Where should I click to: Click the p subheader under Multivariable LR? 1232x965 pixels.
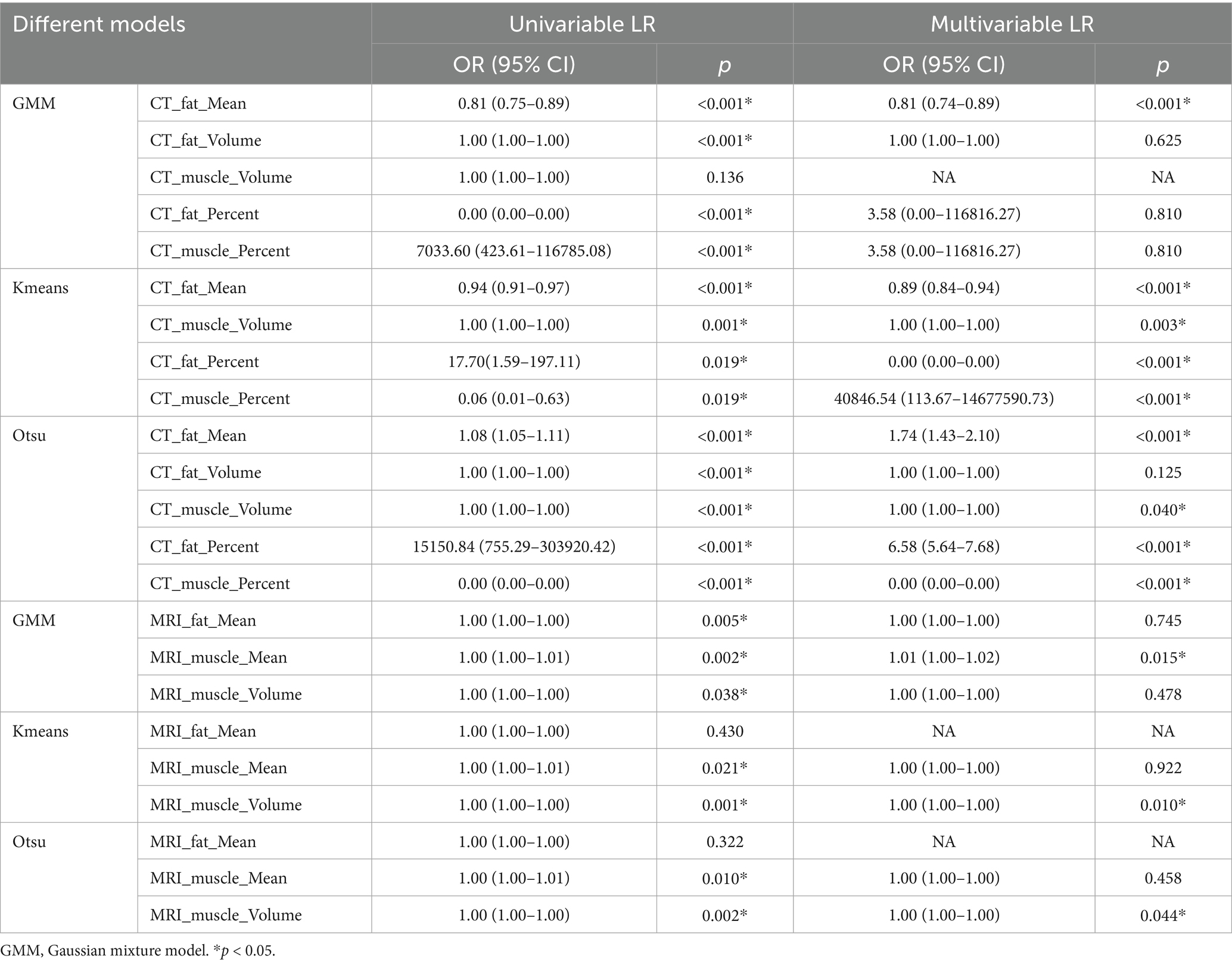[x=1162, y=64]
